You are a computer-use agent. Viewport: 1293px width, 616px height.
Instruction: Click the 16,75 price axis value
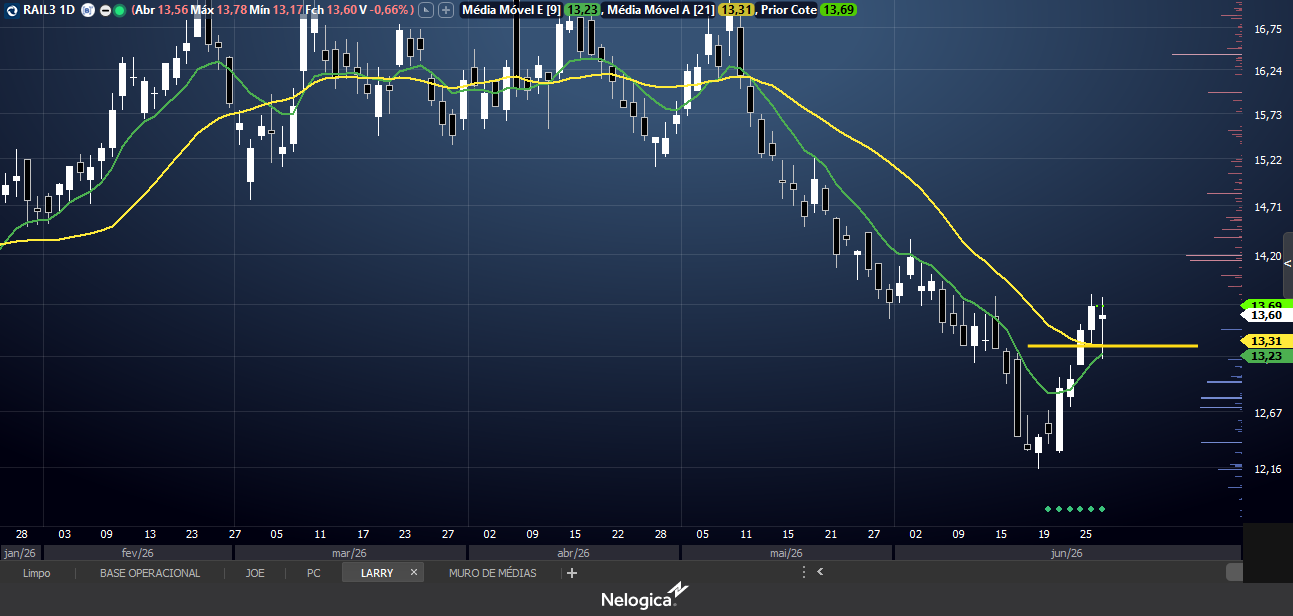point(1267,30)
